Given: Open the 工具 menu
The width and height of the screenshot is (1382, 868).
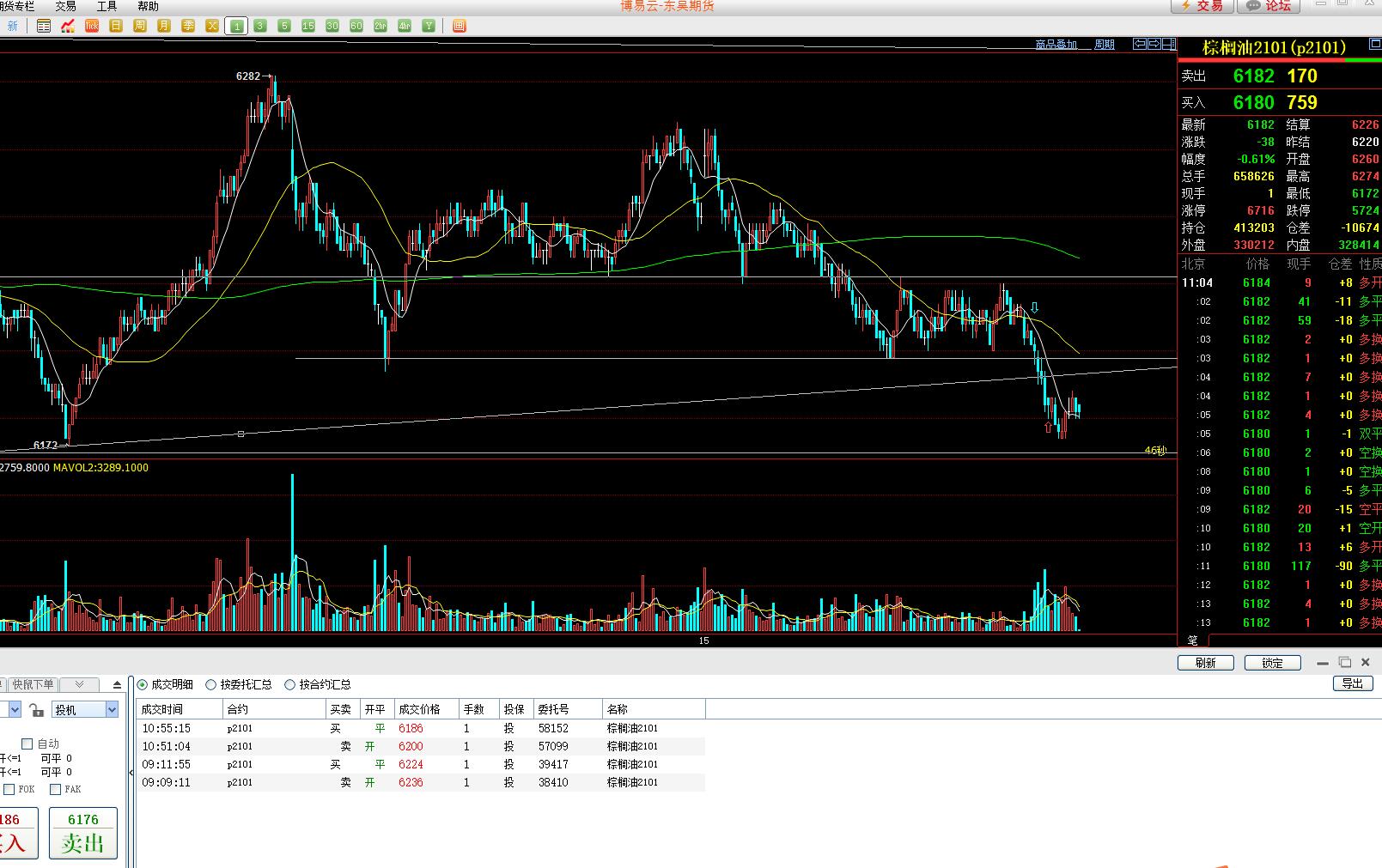Looking at the screenshot, I should 107,6.
